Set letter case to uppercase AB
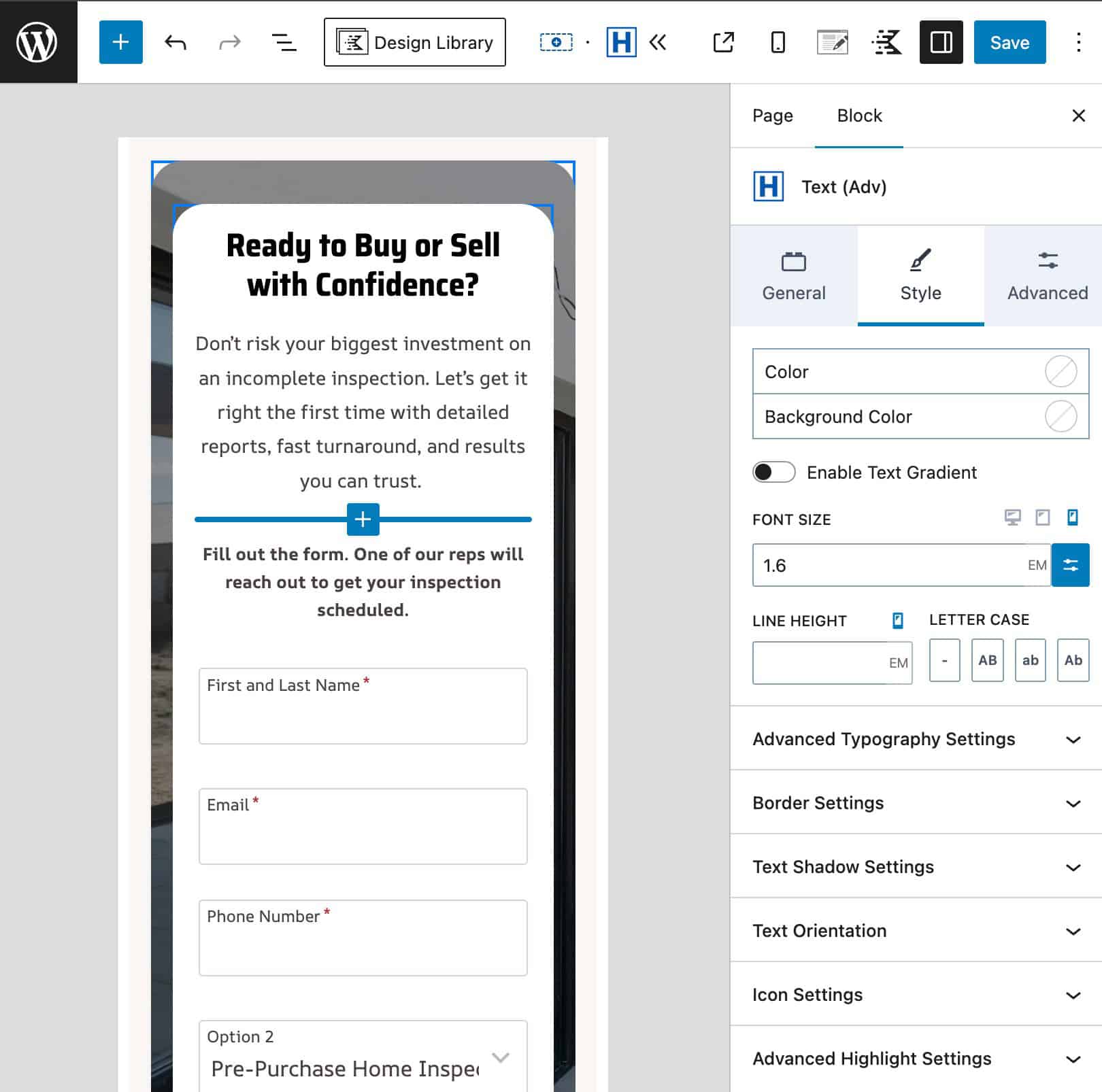This screenshot has width=1102, height=1092. [x=987, y=660]
